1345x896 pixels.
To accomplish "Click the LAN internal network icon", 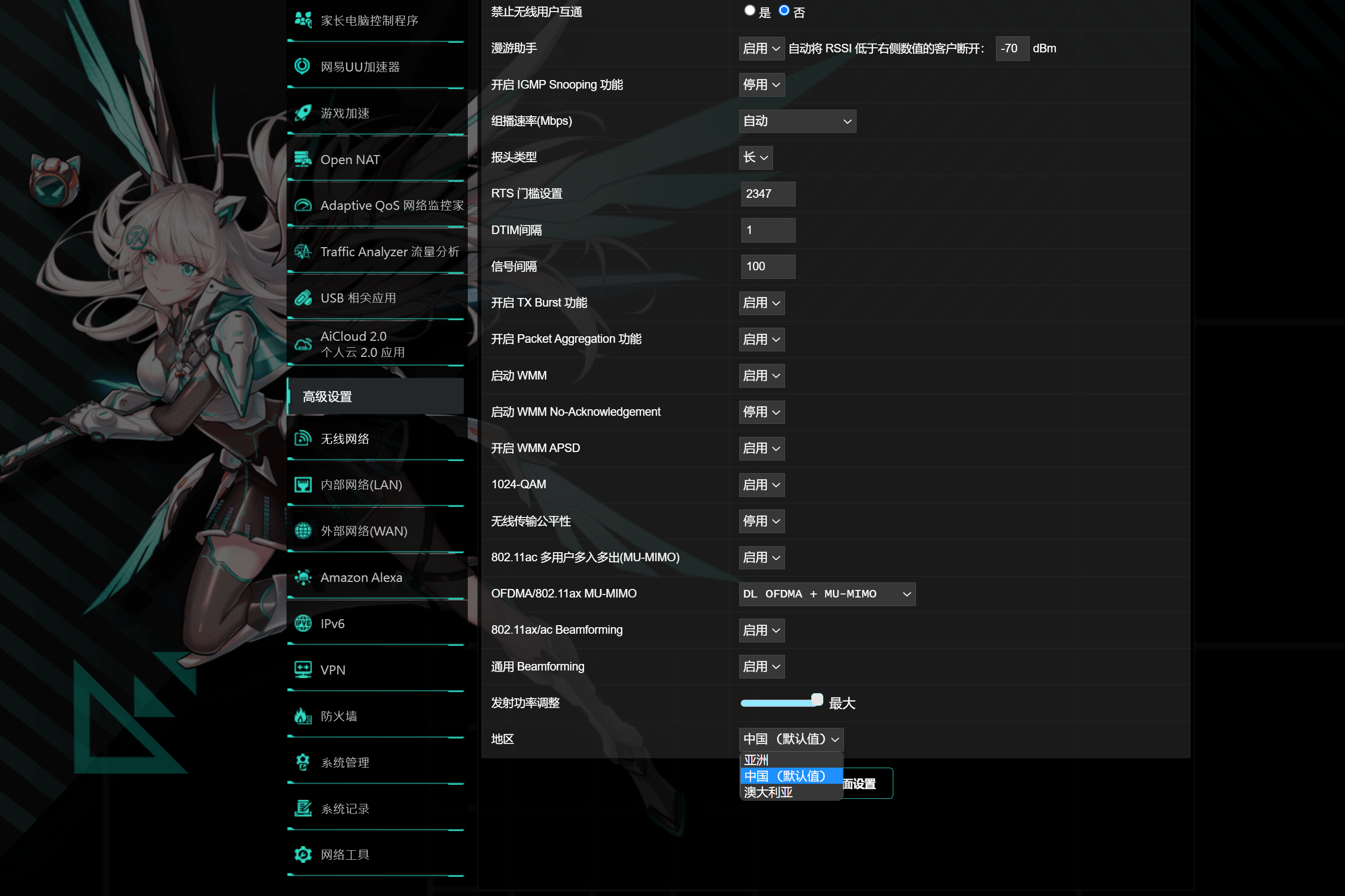I will (x=303, y=485).
